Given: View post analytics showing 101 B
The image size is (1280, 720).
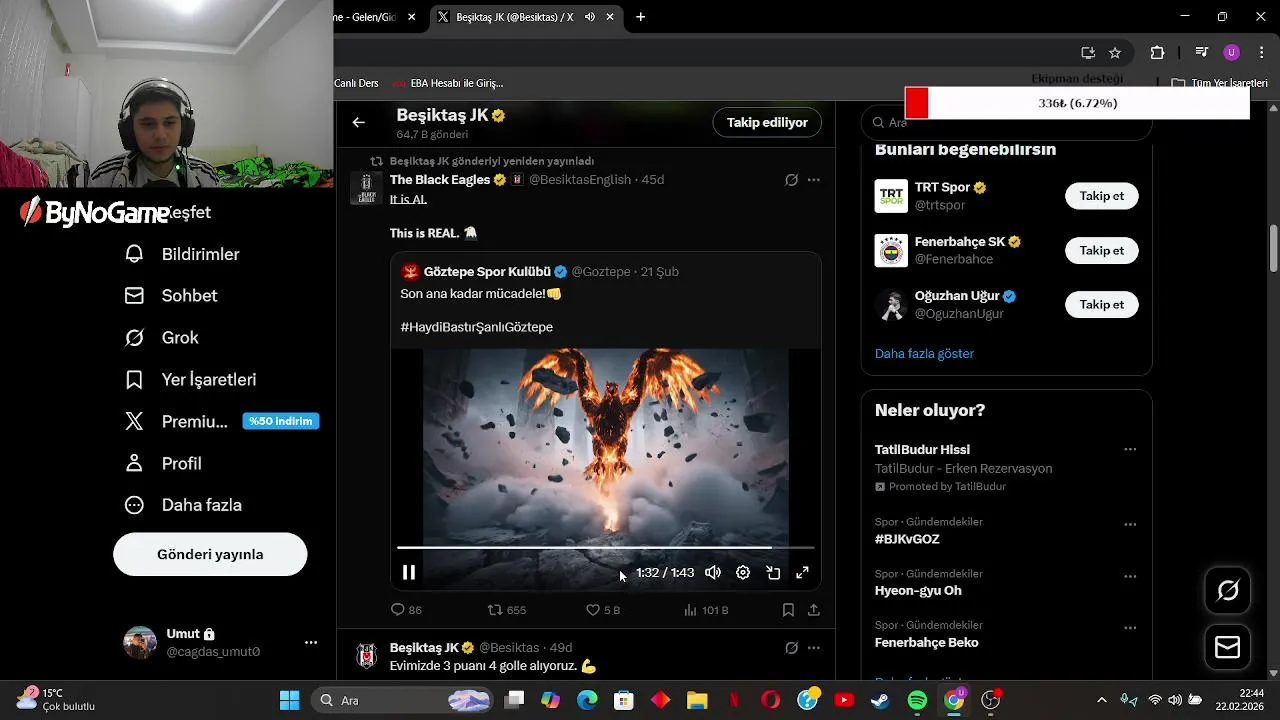Looking at the screenshot, I should click(x=706, y=610).
